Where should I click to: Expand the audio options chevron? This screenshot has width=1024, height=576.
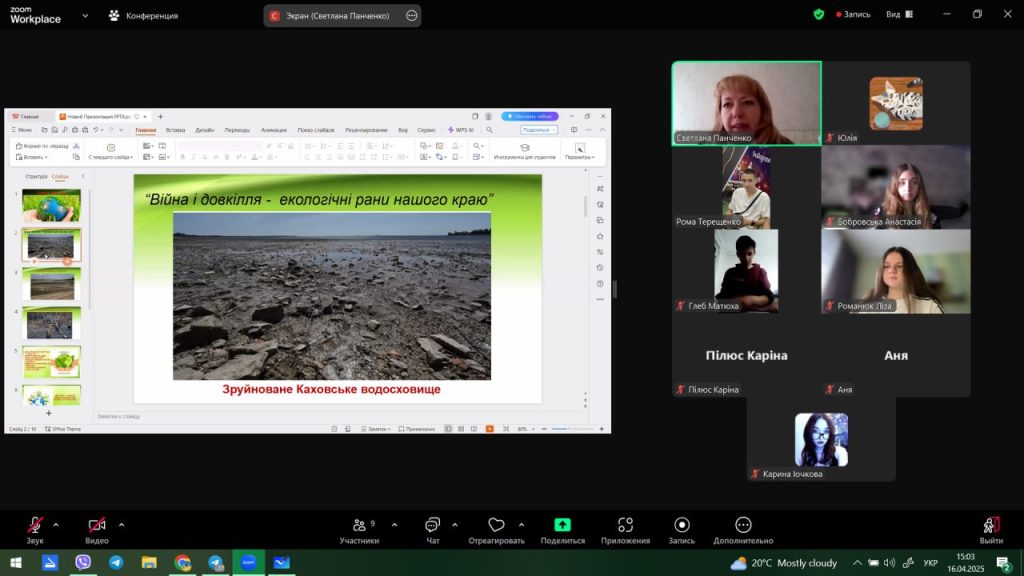click(x=56, y=524)
